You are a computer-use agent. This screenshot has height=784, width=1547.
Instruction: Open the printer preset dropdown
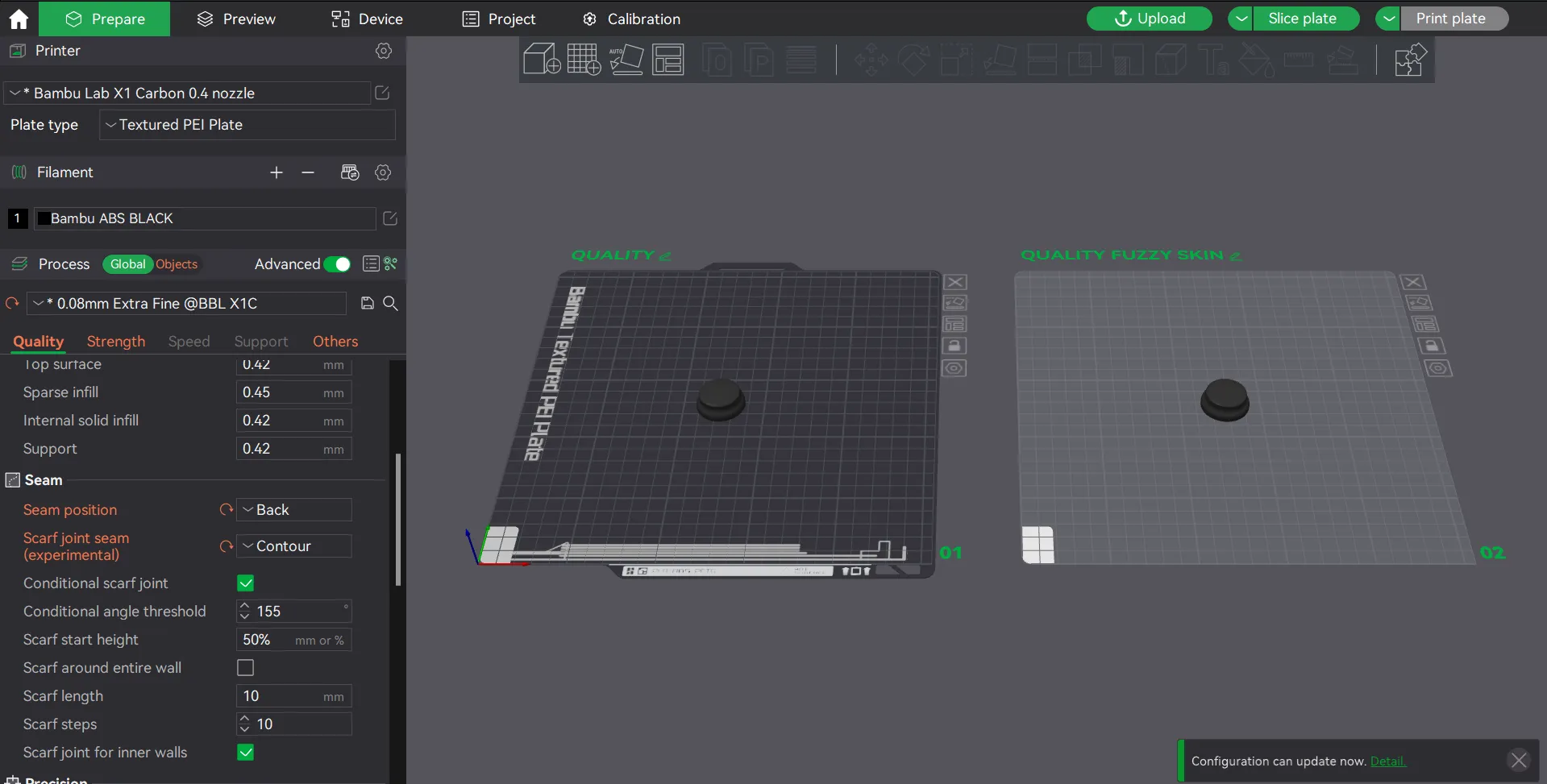coord(186,93)
